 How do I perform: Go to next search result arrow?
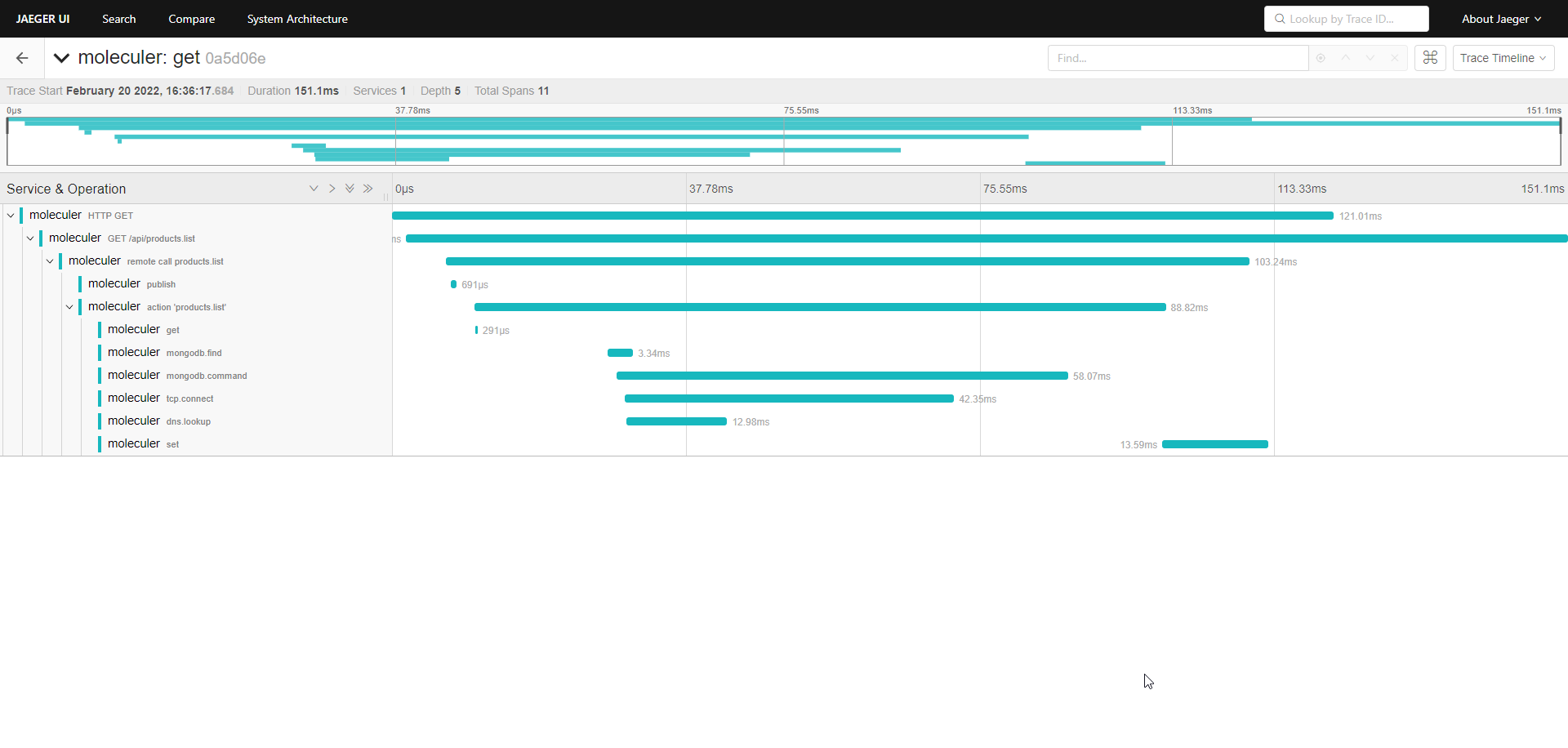[x=1370, y=58]
